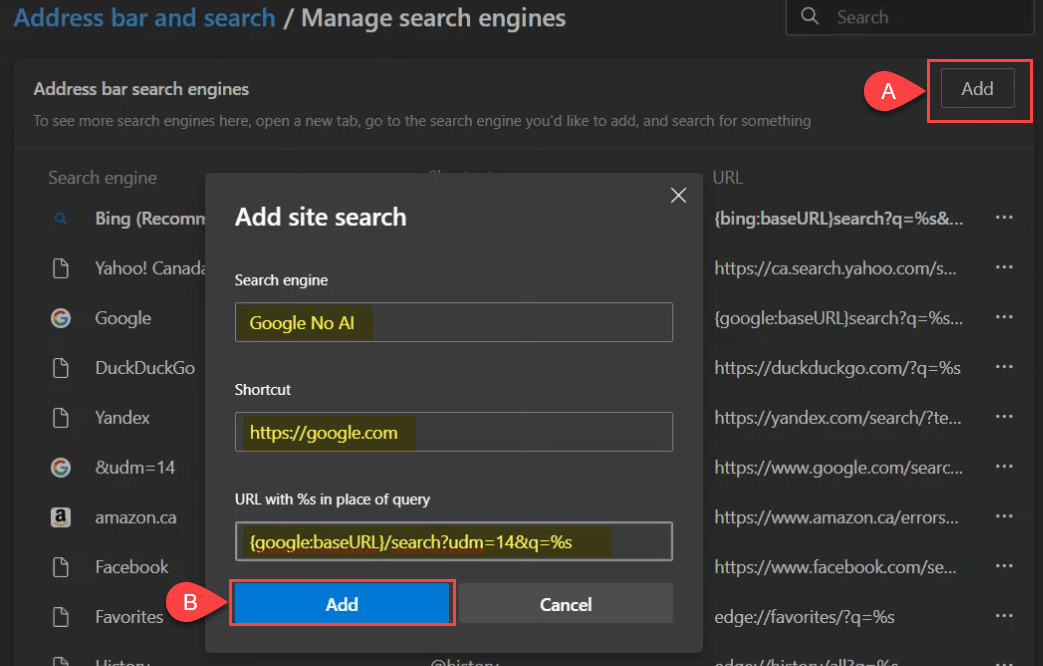Viewport: 1043px width, 666px height.
Task: Click the Add button above the search engine list
Action: [977, 89]
